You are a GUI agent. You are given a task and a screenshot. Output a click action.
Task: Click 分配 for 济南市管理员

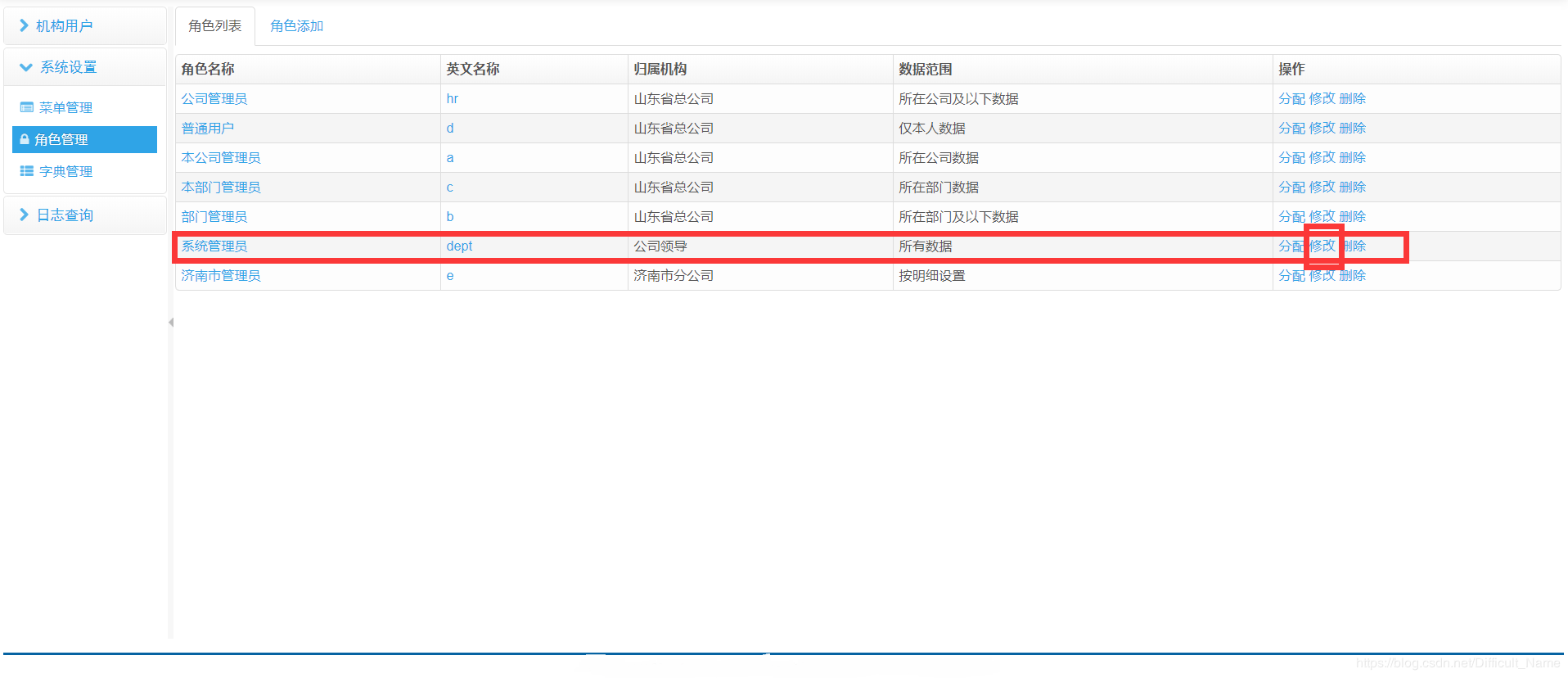click(x=1292, y=275)
